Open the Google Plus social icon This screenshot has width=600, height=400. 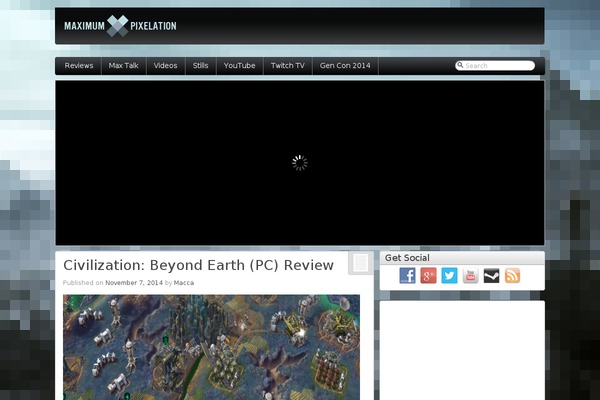(428, 275)
